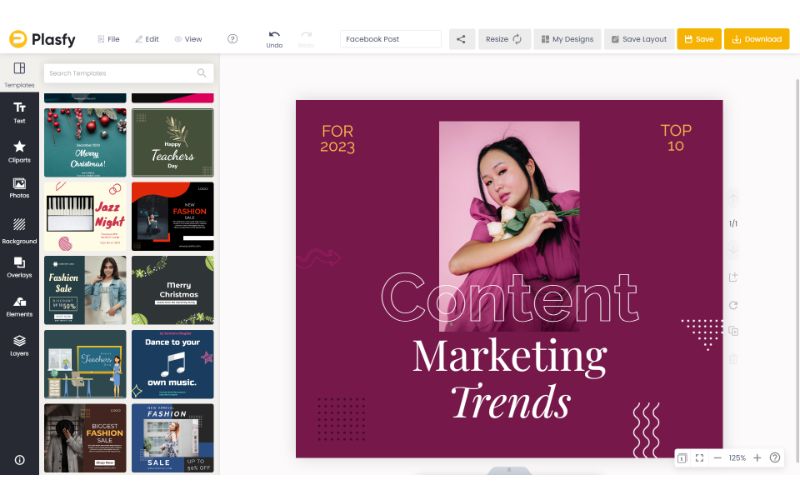Open the Overlays panel
The width and height of the screenshot is (800, 500).
[19, 267]
